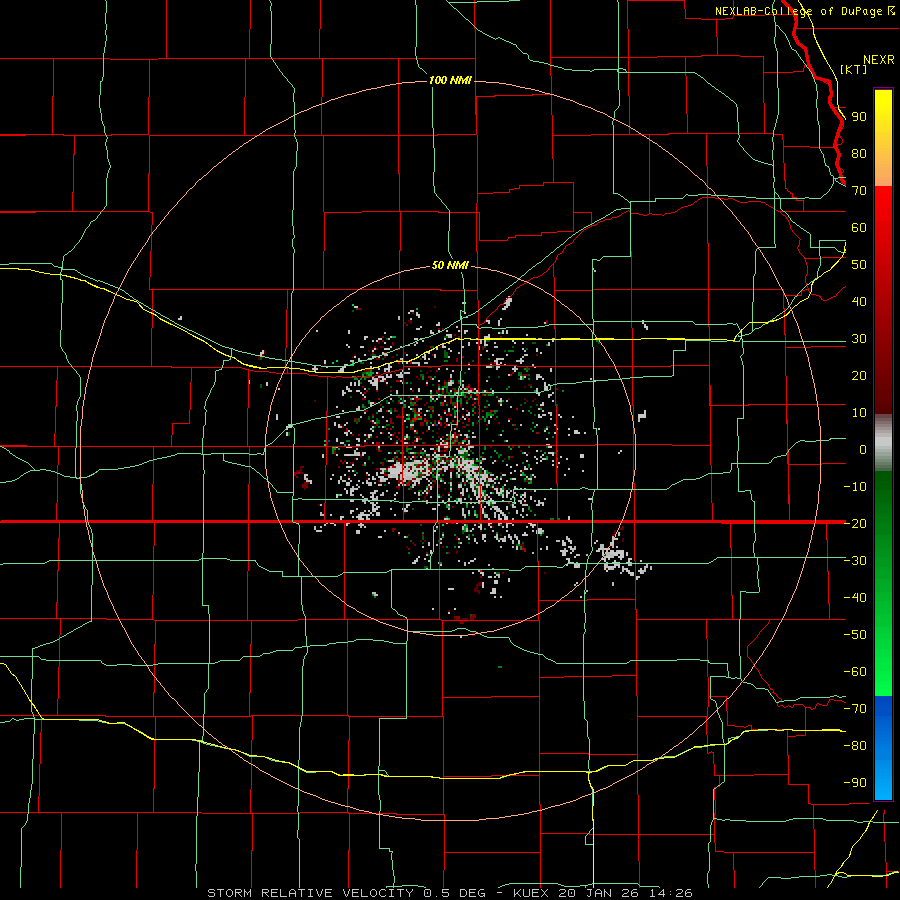Screen dimensions: 900x900
Task: Pick the dark red segment near 20
Action: [883, 376]
